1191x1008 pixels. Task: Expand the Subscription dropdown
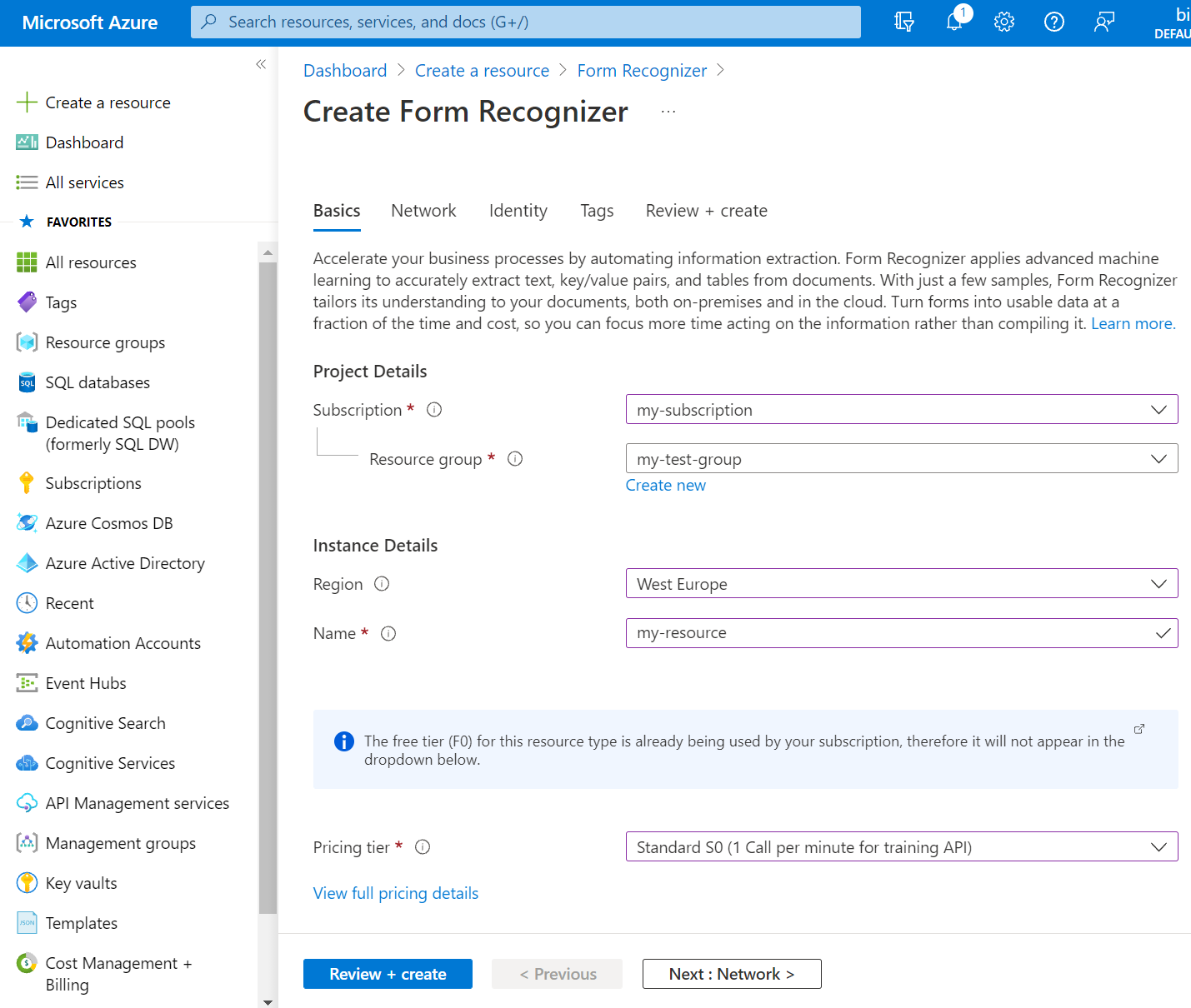[x=901, y=410]
